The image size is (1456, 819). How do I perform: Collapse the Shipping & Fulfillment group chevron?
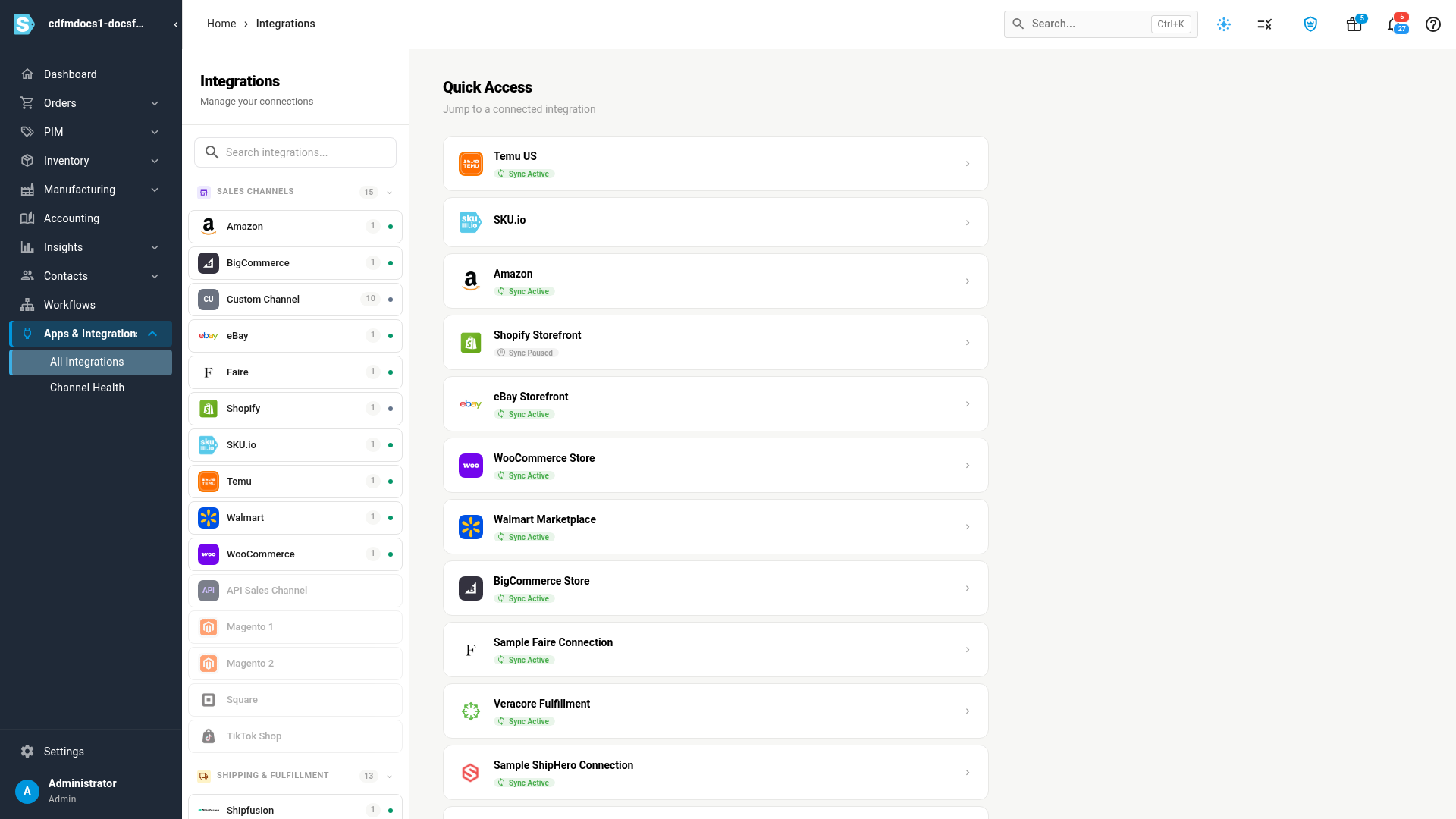click(x=390, y=776)
